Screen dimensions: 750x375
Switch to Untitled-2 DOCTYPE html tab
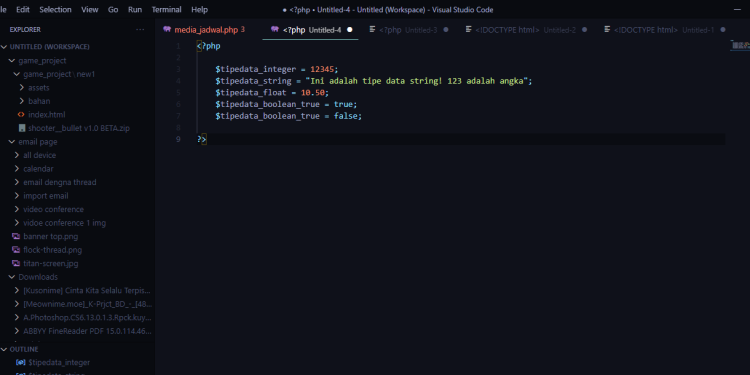[526, 30]
